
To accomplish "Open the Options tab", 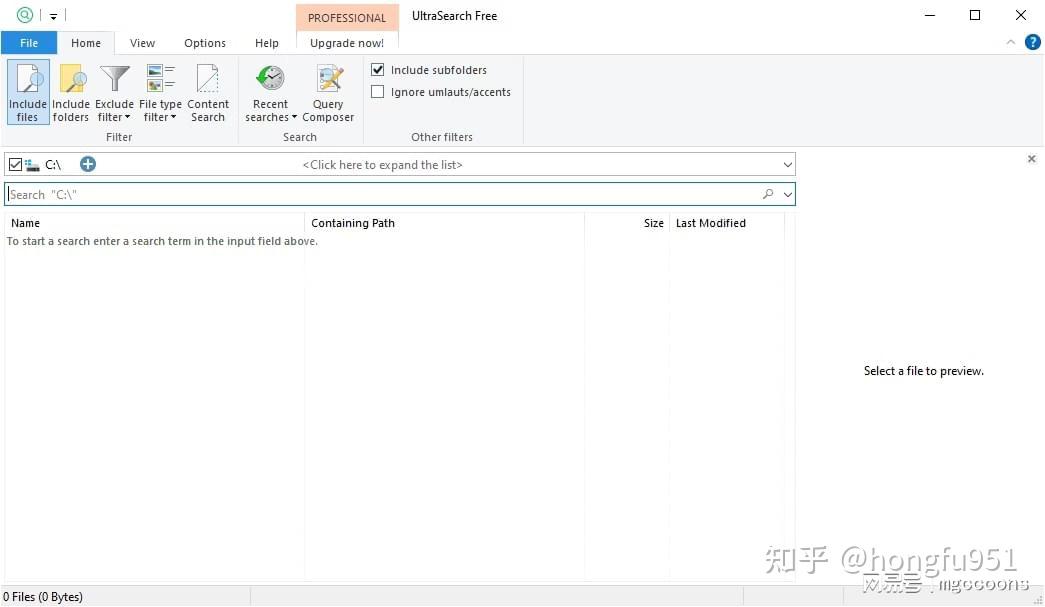I will (x=205, y=43).
